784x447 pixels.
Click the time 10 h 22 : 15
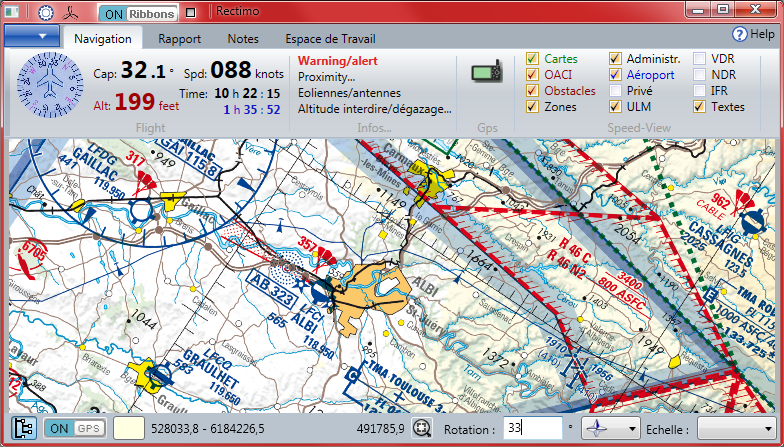click(x=247, y=94)
